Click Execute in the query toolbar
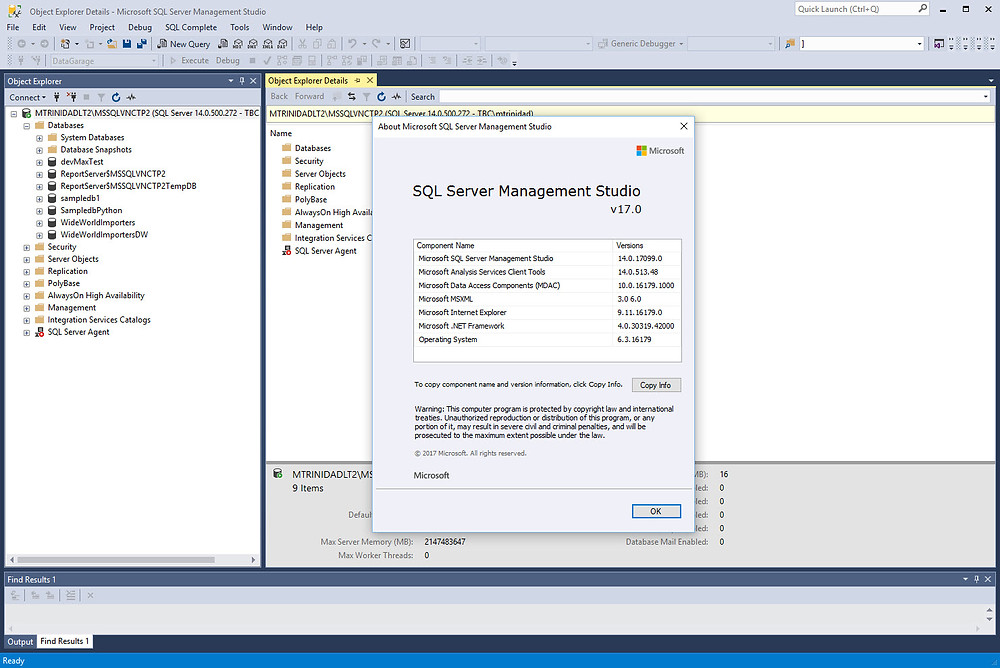The width and height of the screenshot is (1000, 668). [189, 61]
